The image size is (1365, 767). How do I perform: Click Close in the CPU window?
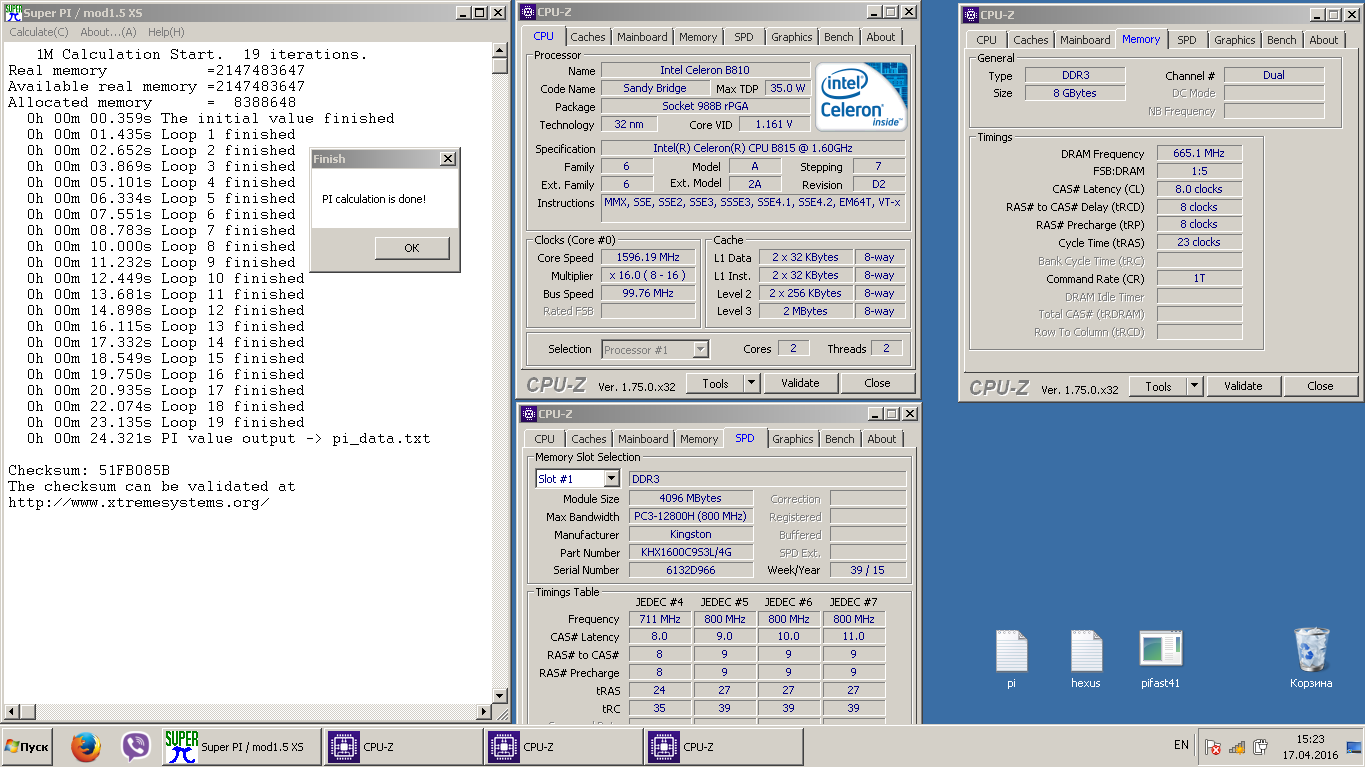point(877,383)
